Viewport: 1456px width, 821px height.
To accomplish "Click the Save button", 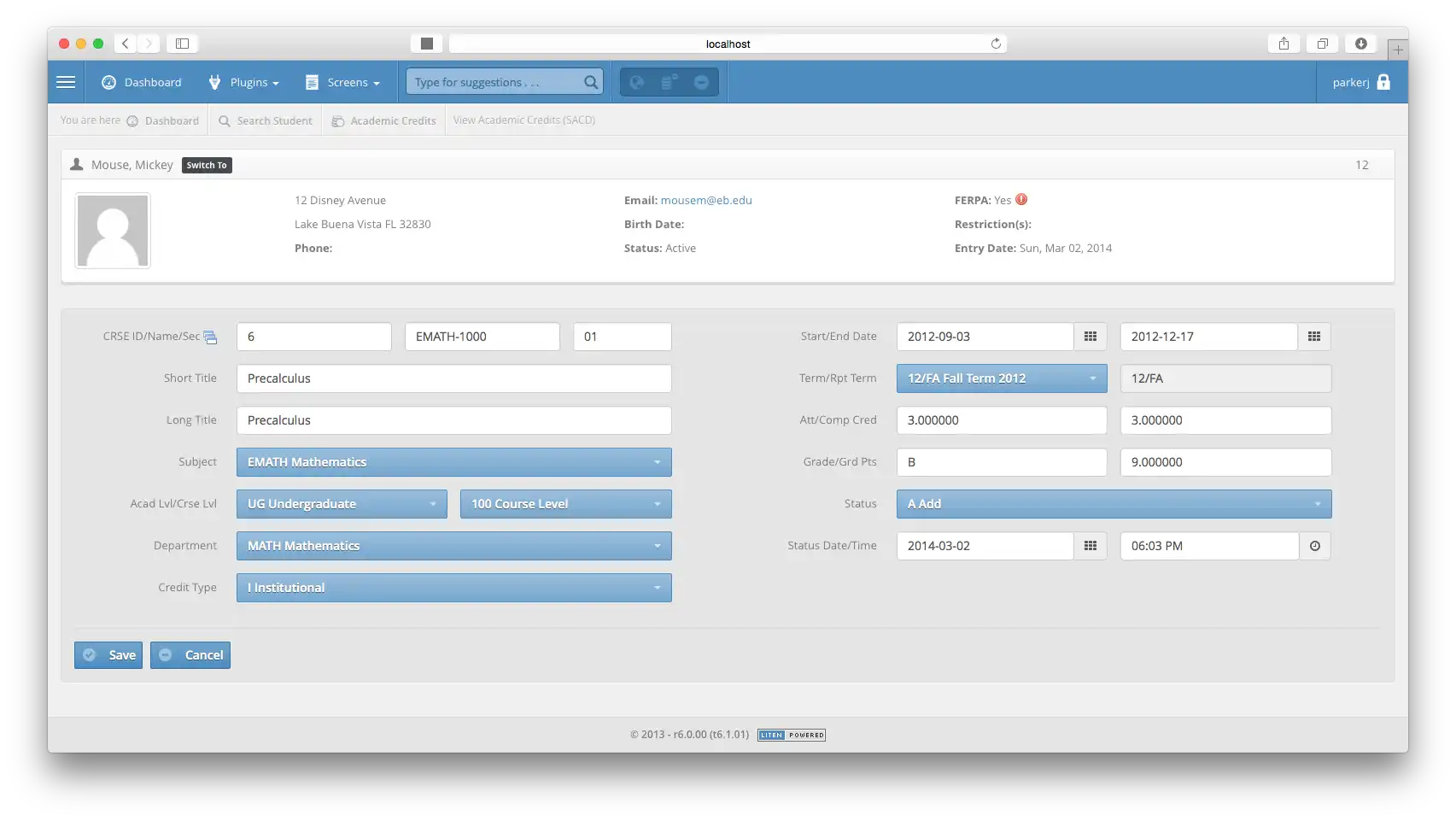I will click(108, 654).
